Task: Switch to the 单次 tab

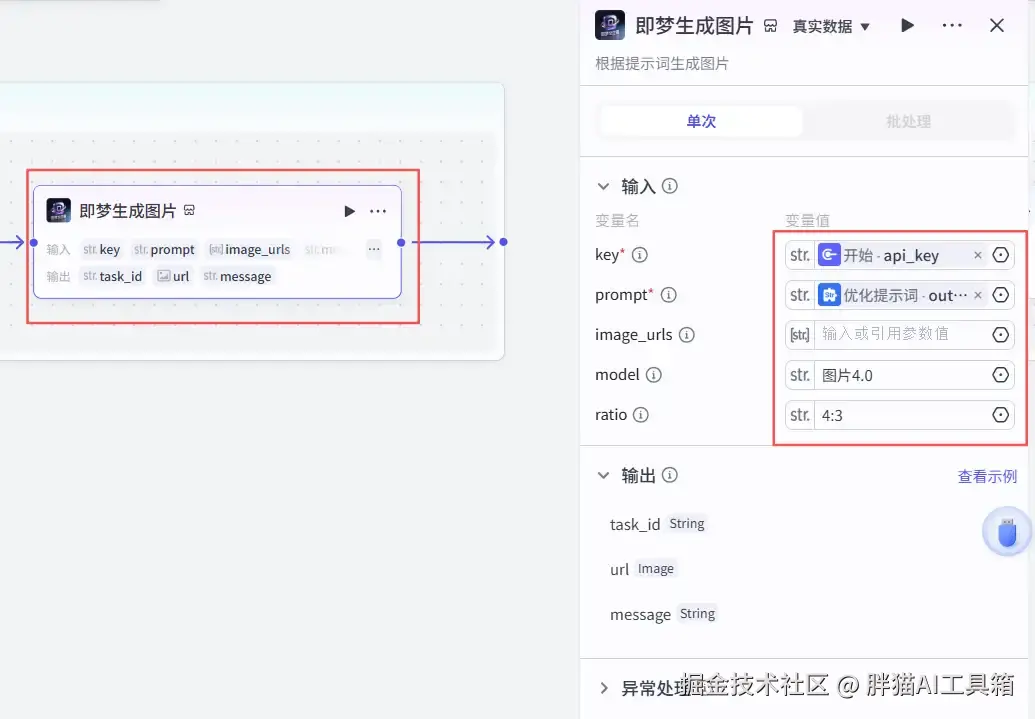Action: pyautogui.click(x=701, y=121)
